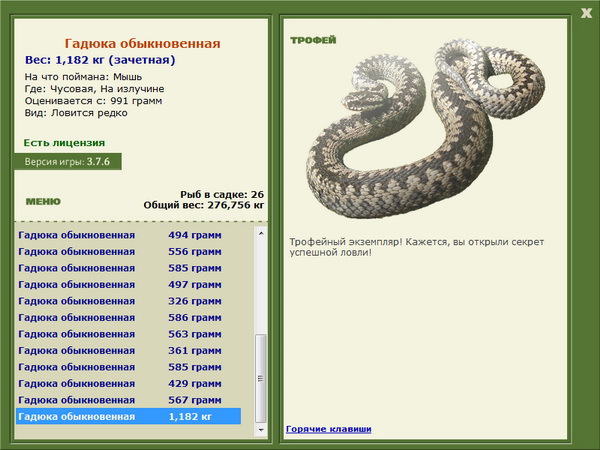Open the Горячие клавиши link

point(329,429)
